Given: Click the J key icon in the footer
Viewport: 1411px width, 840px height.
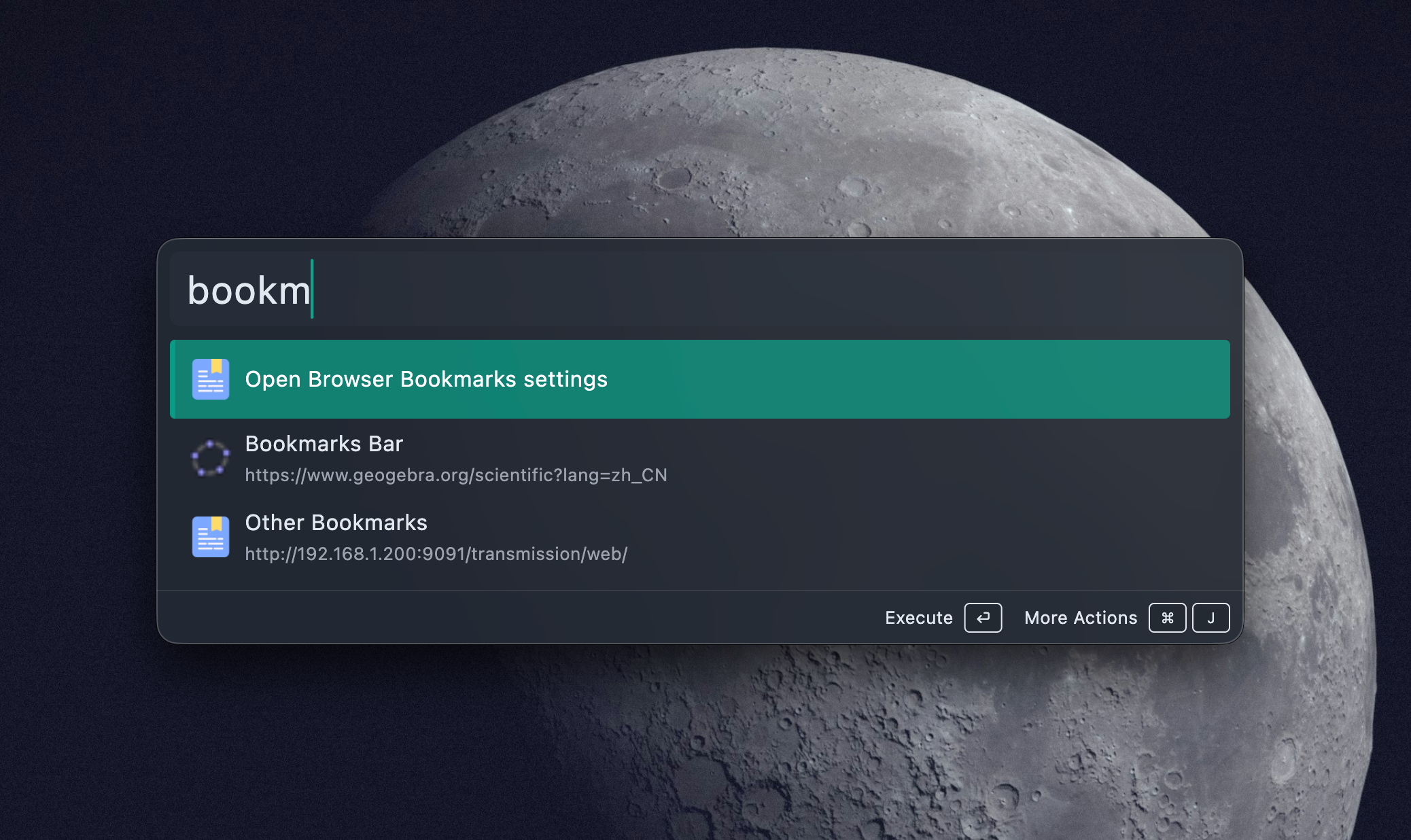Looking at the screenshot, I should (1211, 618).
